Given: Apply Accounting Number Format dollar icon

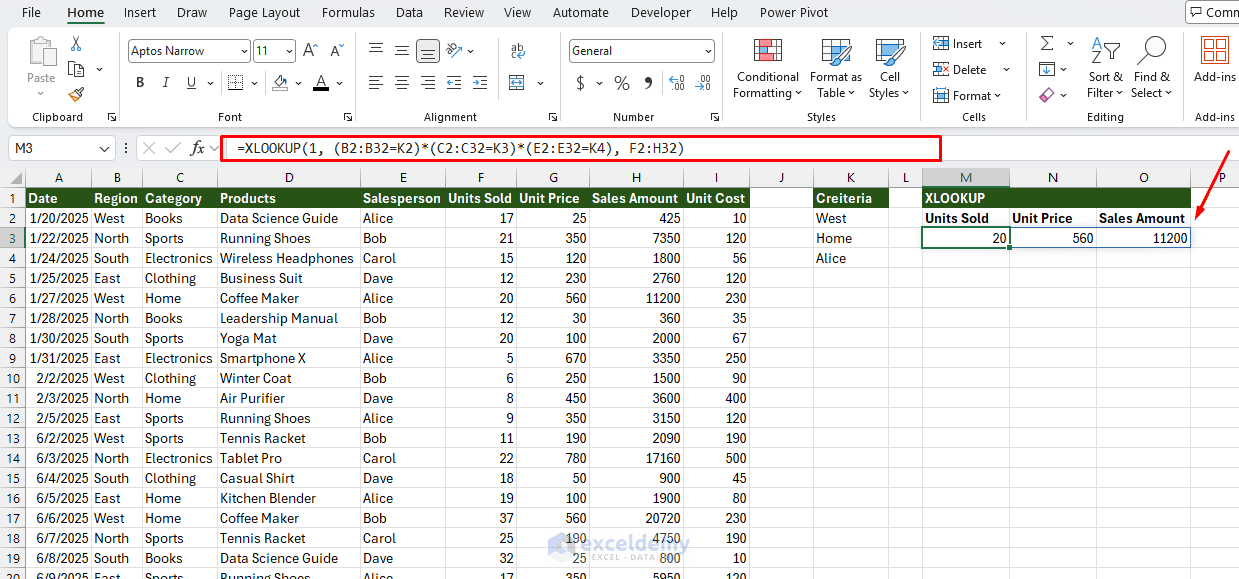Looking at the screenshot, I should point(580,83).
